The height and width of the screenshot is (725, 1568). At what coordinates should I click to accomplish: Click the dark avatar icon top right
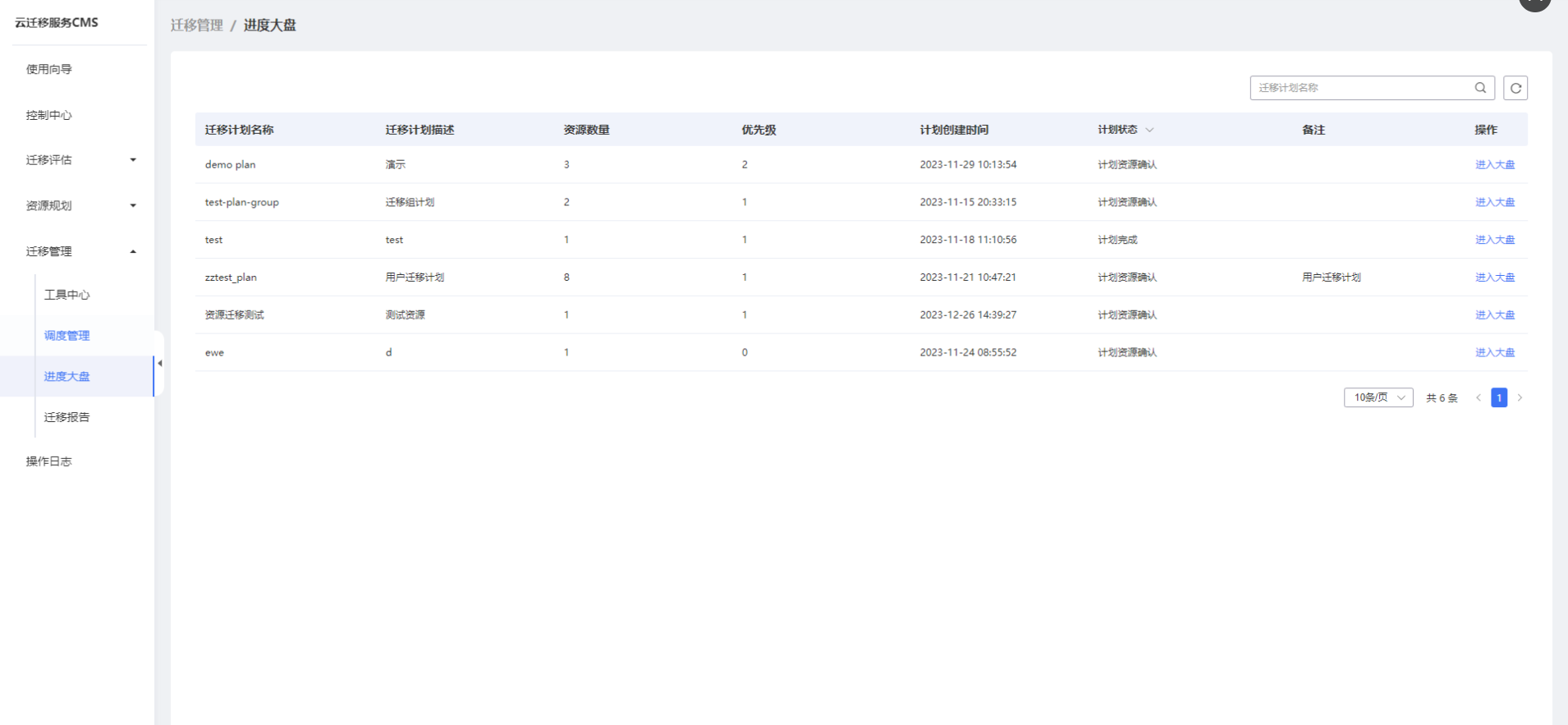click(x=1534, y=2)
